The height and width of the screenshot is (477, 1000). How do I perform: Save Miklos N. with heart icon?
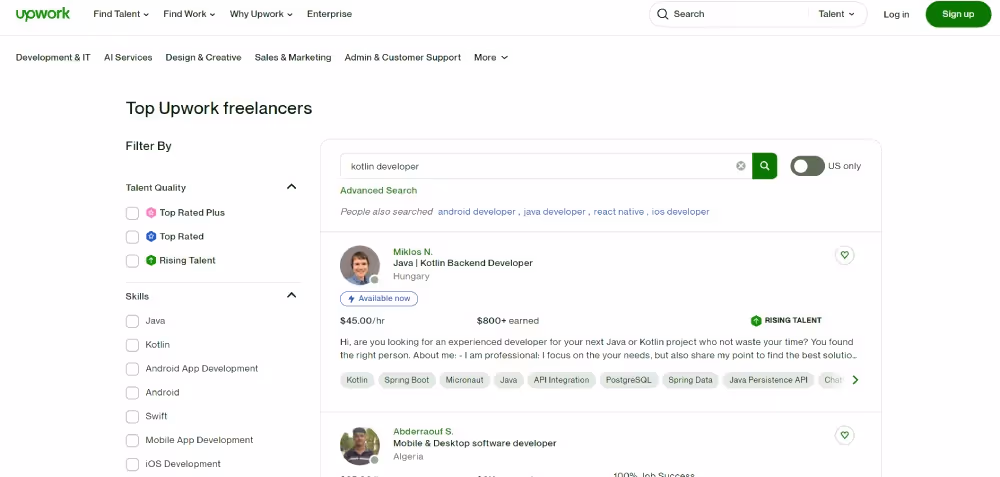(x=844, y=255)
